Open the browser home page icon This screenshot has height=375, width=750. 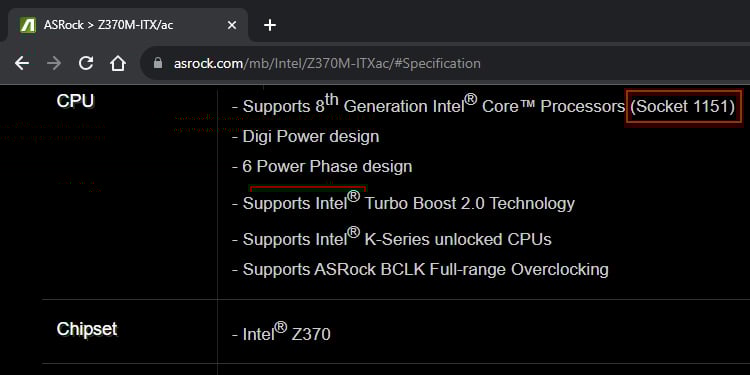click(x=118, y=63)
